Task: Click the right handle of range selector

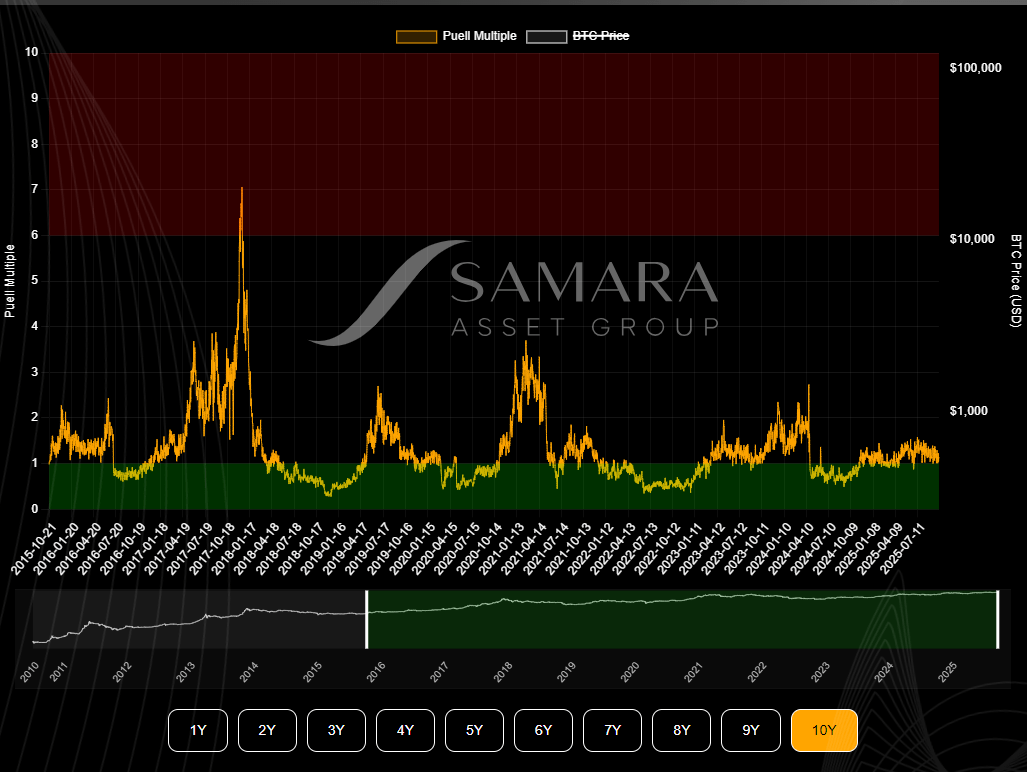Action: pyautogui.click(x=997, y=619)
